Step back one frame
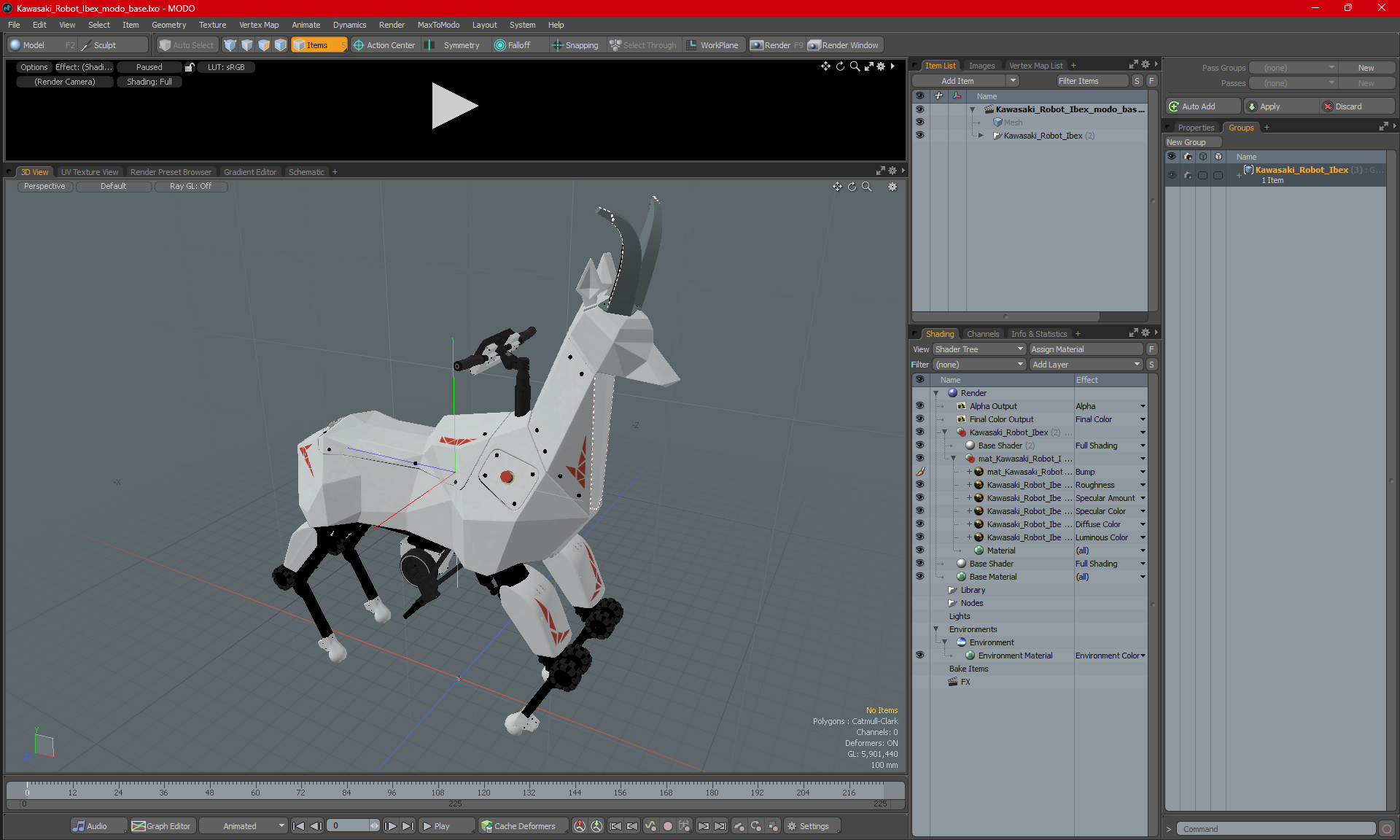 coord(316,826)
